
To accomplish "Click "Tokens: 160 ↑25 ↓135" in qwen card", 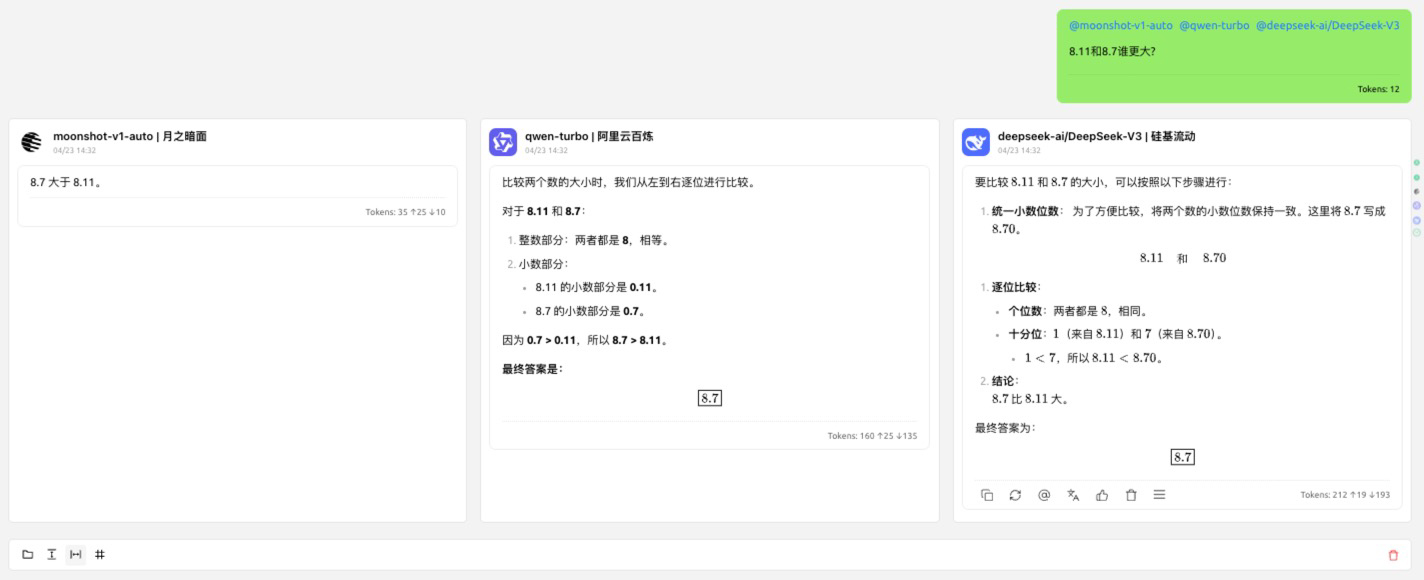I will (873, 436).
